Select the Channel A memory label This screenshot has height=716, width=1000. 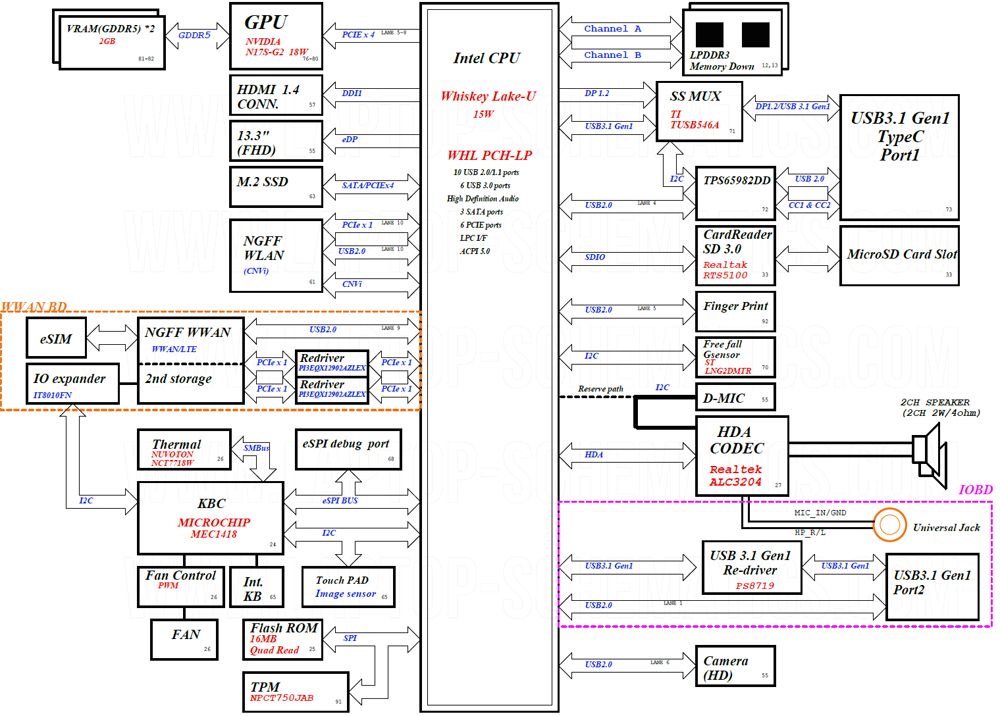(x=613, y=29)
